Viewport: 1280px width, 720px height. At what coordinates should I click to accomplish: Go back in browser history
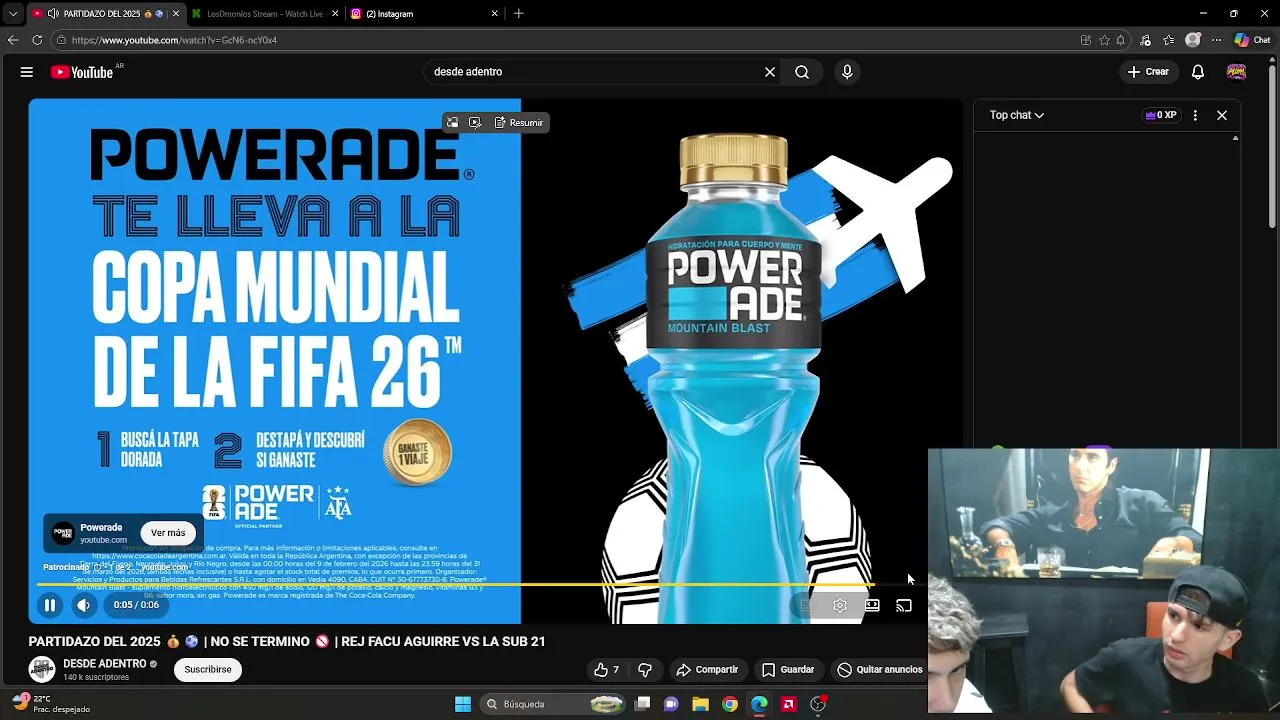click(x=13, y=40)
